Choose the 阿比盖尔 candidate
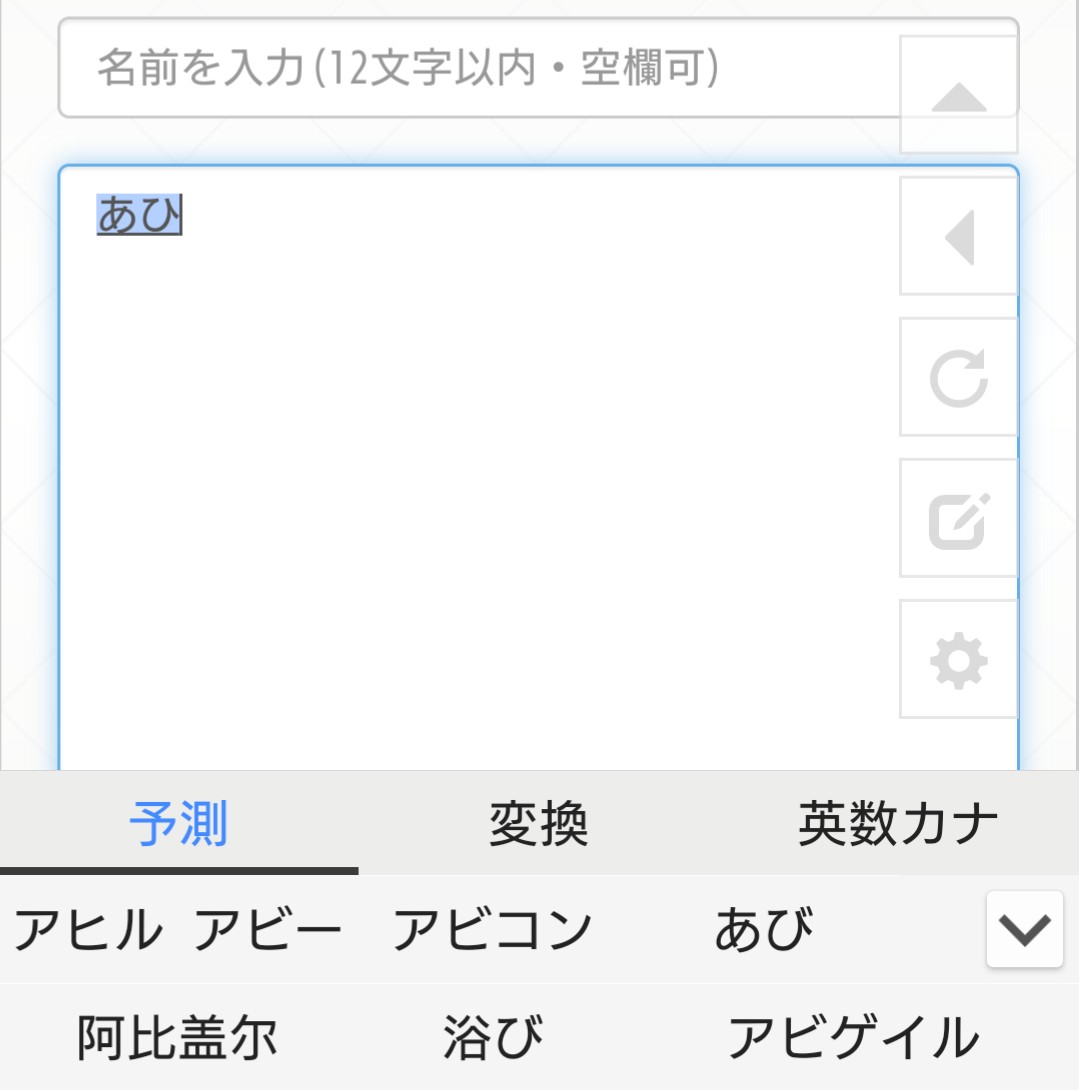 tap(177, 1037)
